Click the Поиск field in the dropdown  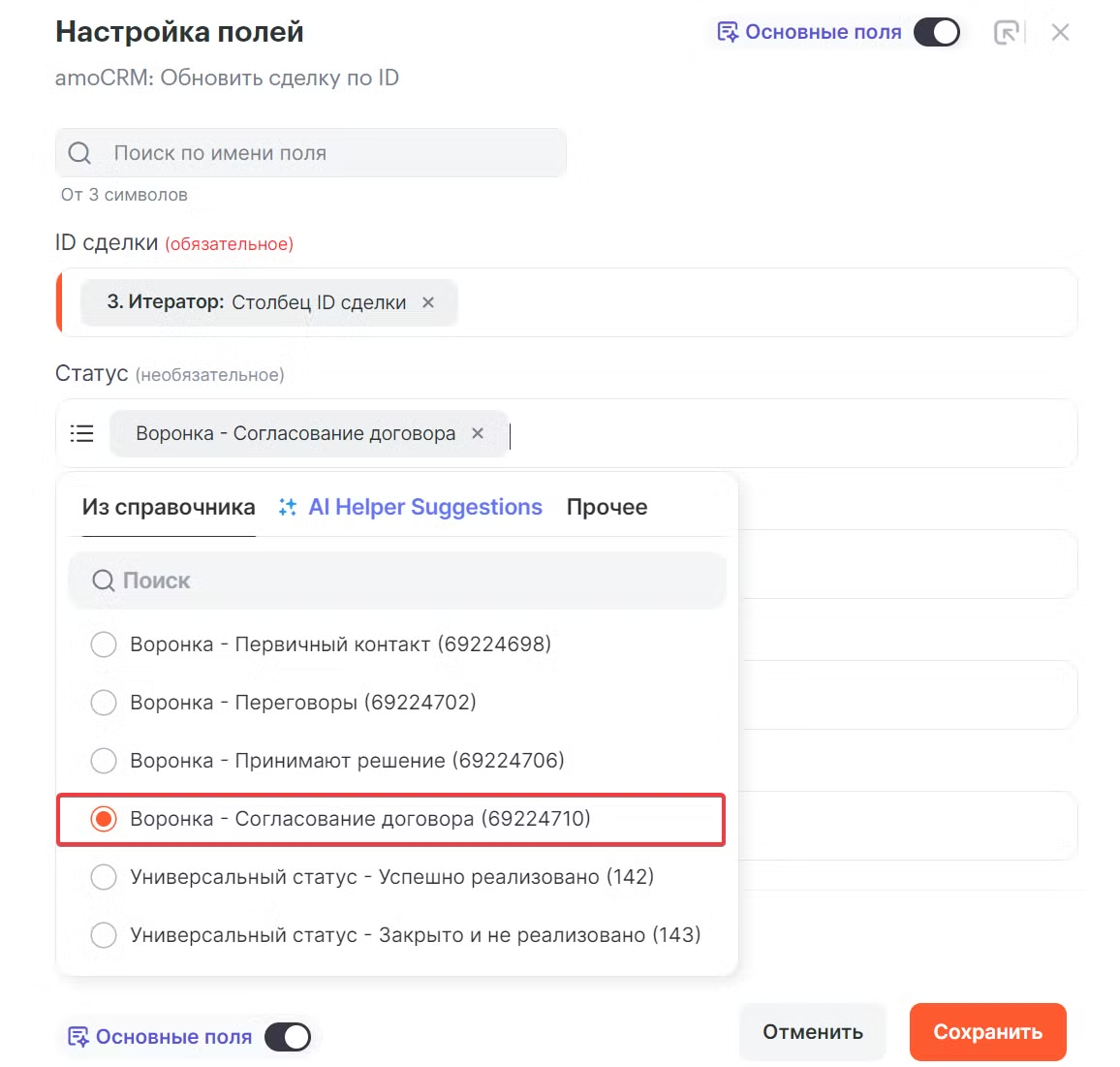pos(397,581)
